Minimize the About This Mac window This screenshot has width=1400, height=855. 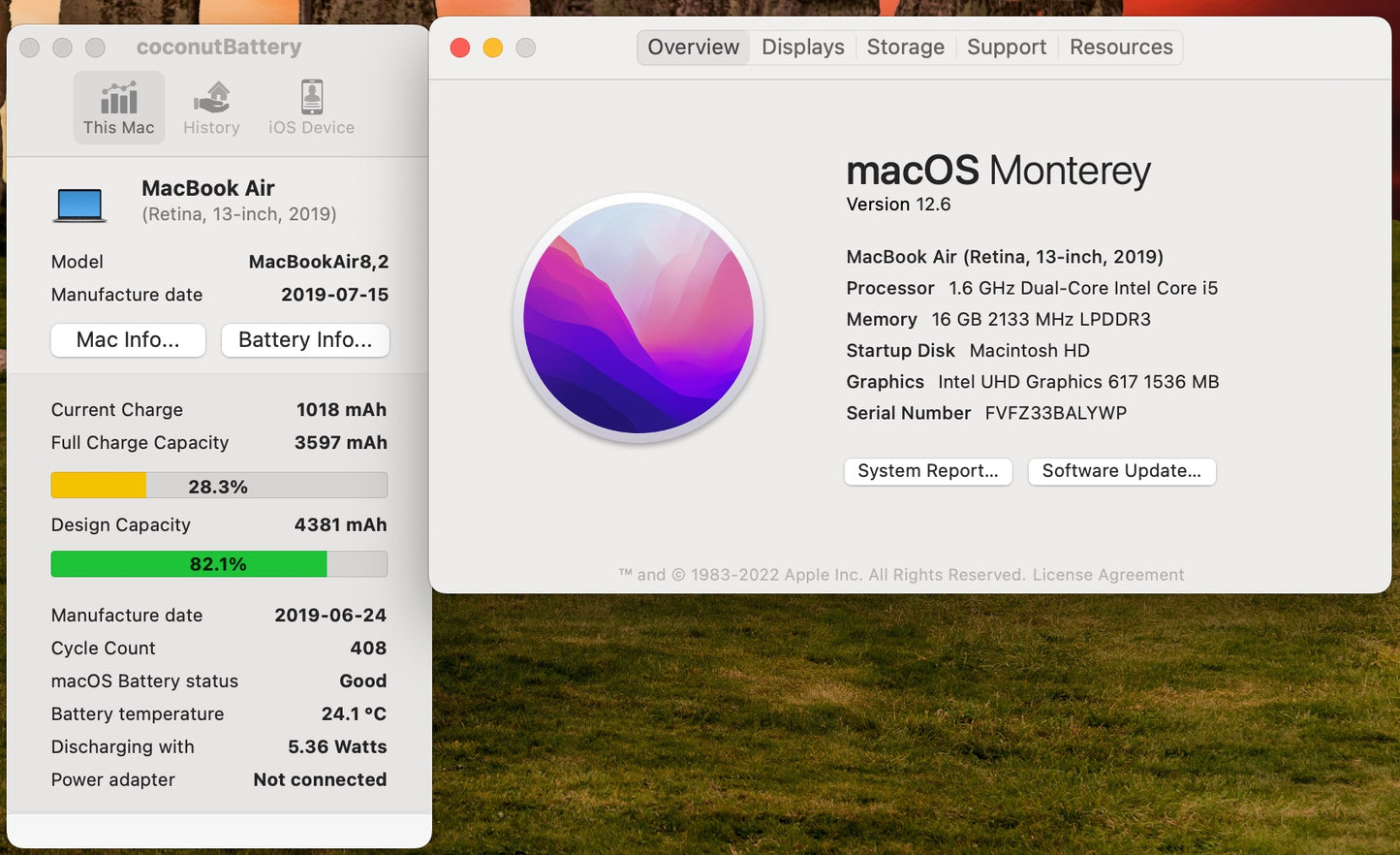tap(493, 48)
